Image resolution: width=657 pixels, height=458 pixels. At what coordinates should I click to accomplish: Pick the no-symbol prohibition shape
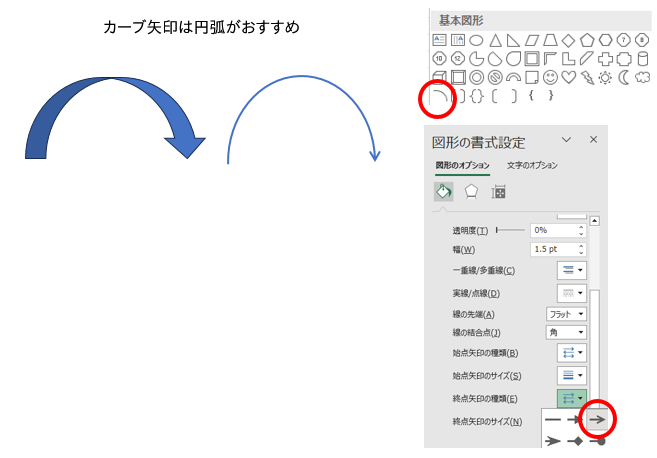(x=495, y=78)
